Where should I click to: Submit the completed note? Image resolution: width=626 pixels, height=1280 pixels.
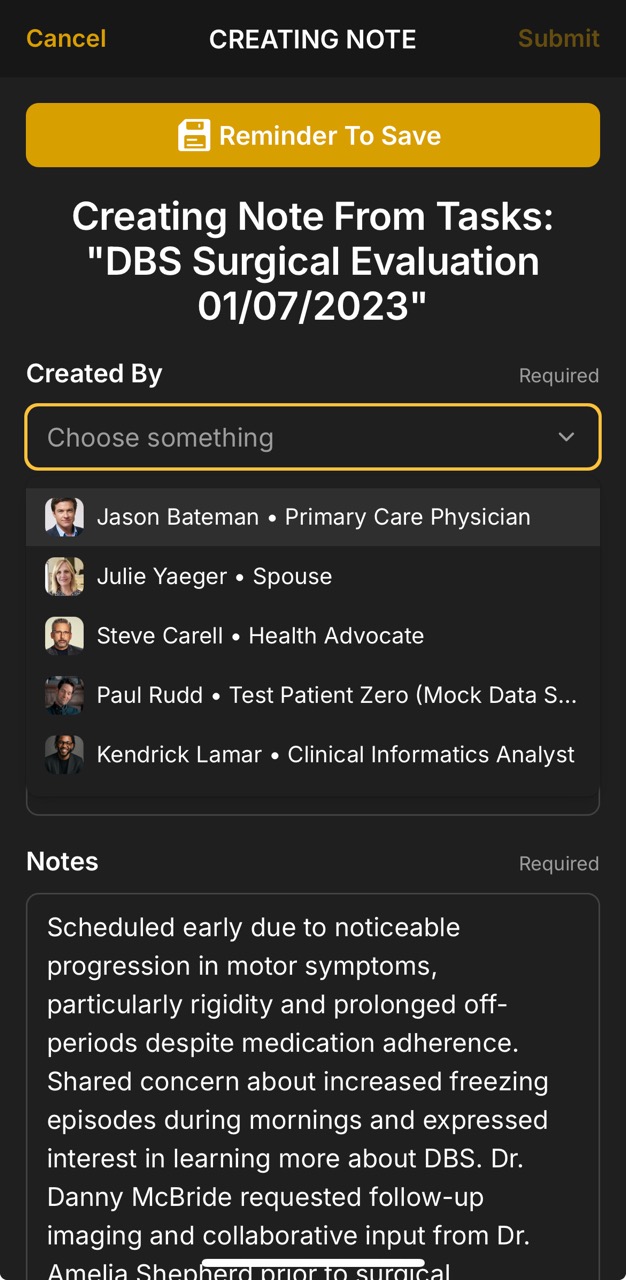coord(558,39)
